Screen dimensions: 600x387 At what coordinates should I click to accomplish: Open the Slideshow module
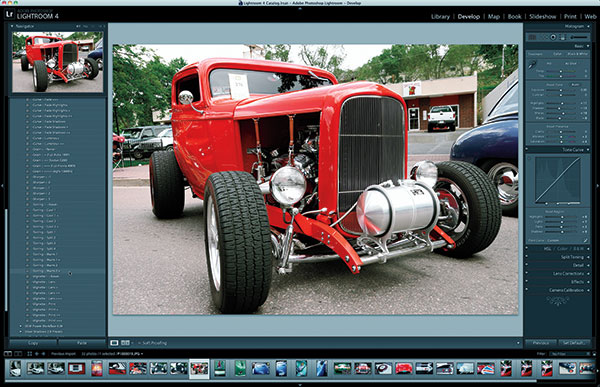click(x=543, y=16)
